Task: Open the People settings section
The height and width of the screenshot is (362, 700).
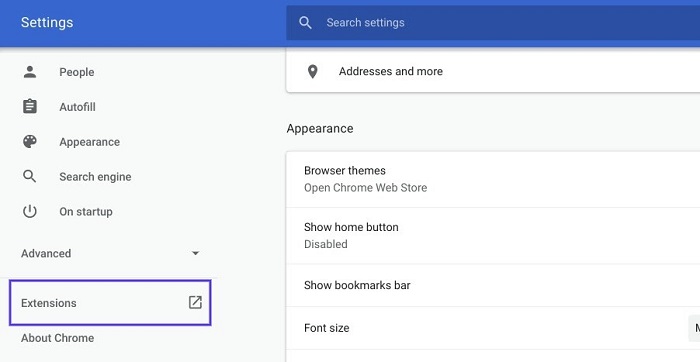Action: [76, 72]
